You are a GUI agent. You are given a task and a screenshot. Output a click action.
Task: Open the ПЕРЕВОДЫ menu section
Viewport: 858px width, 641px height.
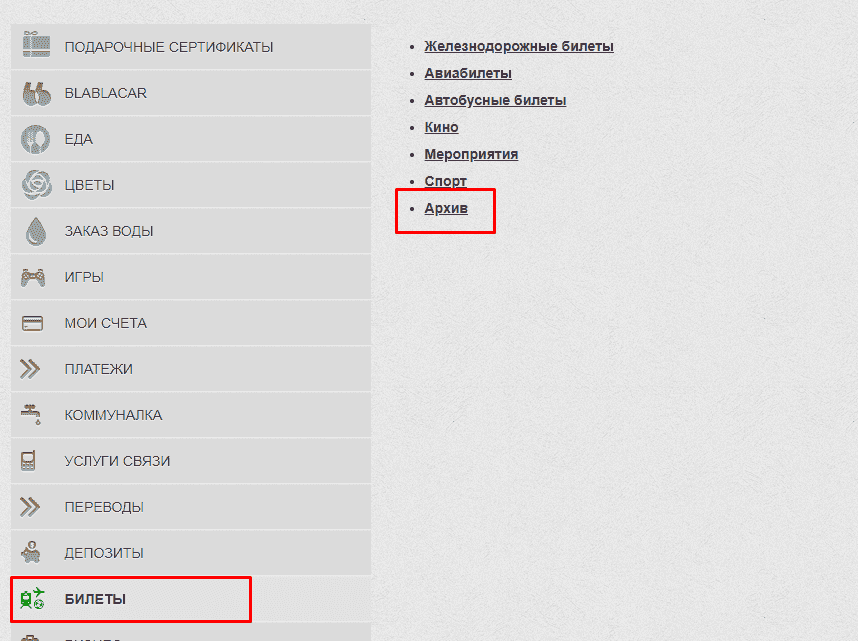point(104,507)
